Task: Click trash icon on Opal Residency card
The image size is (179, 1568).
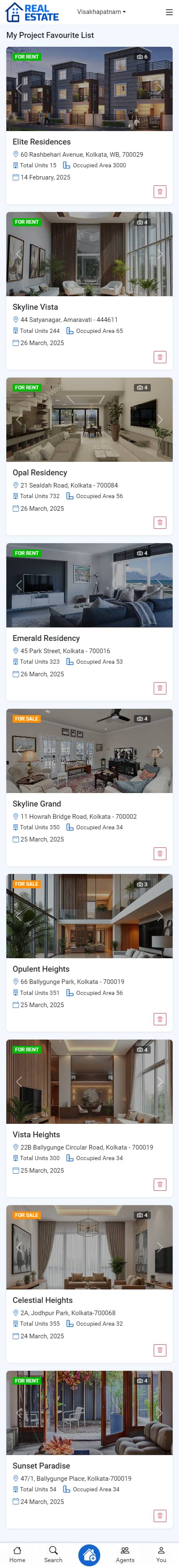Action: 160,523
